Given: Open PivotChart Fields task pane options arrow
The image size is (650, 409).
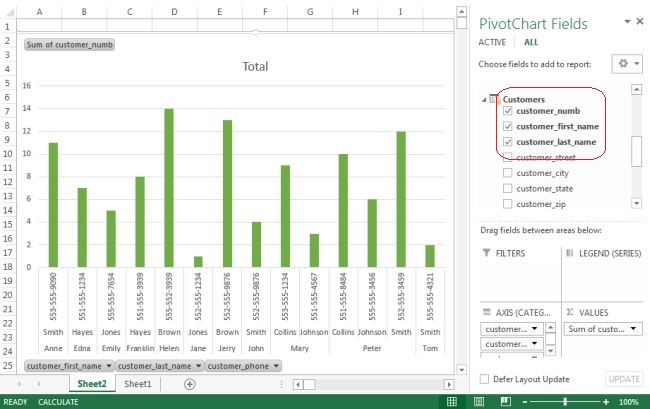Looking at the screenshot, I should (x=628, y=22).
